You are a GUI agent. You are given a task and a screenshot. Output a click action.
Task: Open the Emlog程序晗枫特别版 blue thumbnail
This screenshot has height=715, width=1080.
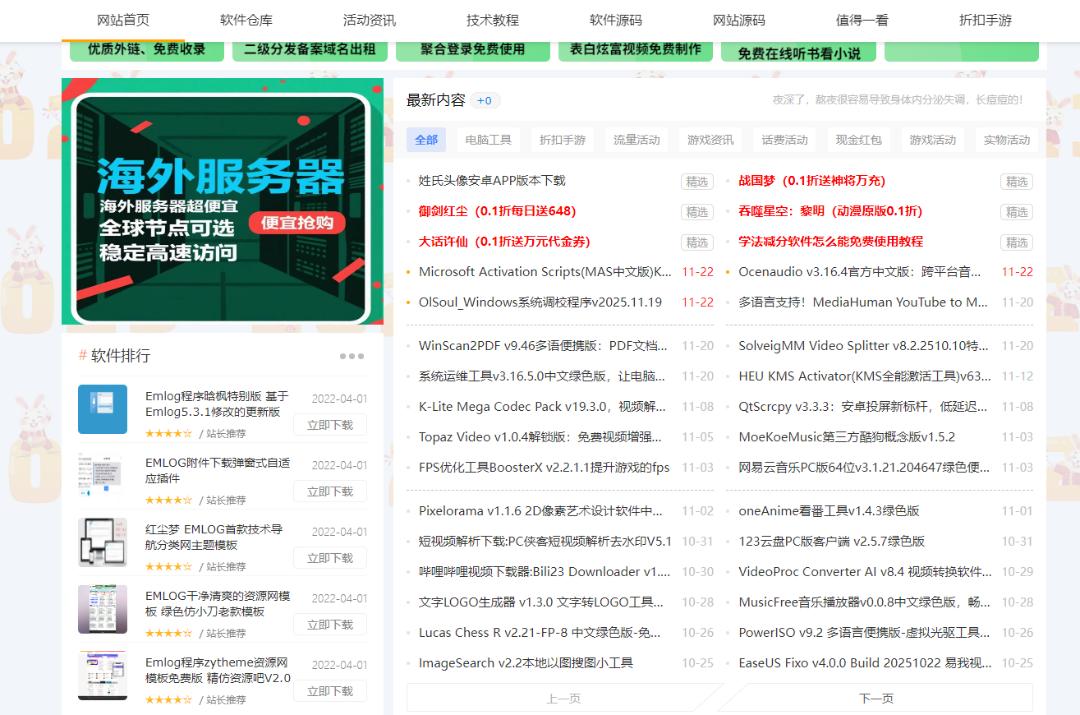pos(102,409)
